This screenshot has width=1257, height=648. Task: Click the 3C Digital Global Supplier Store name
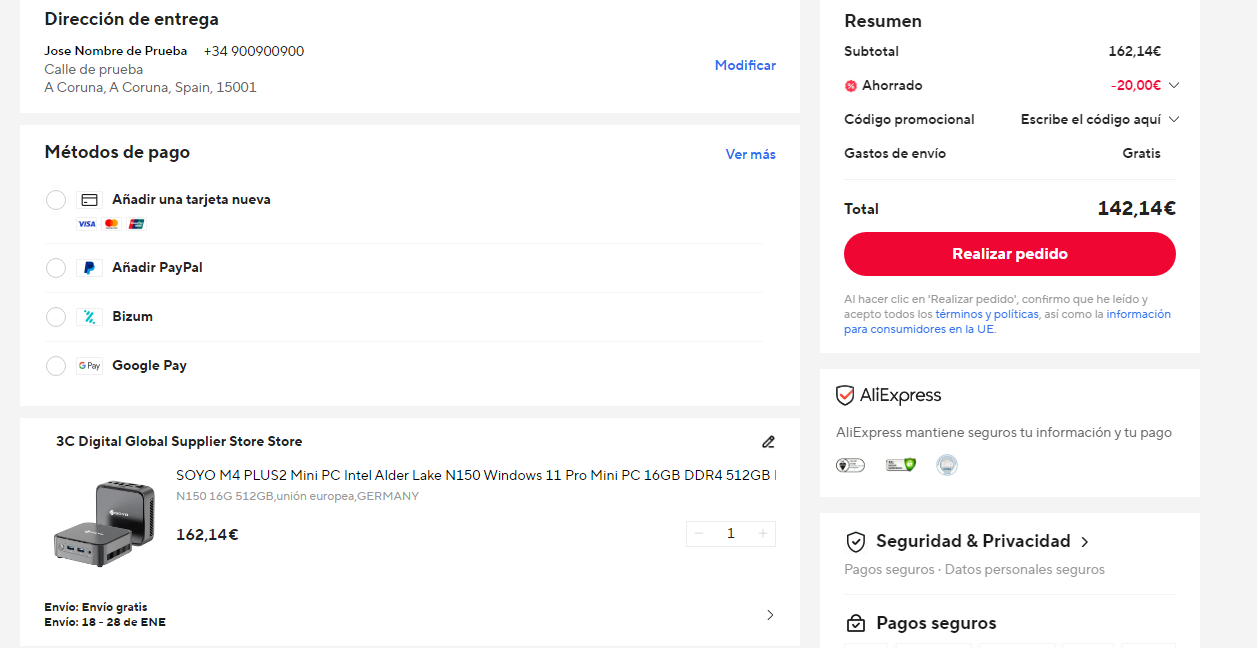179,442
